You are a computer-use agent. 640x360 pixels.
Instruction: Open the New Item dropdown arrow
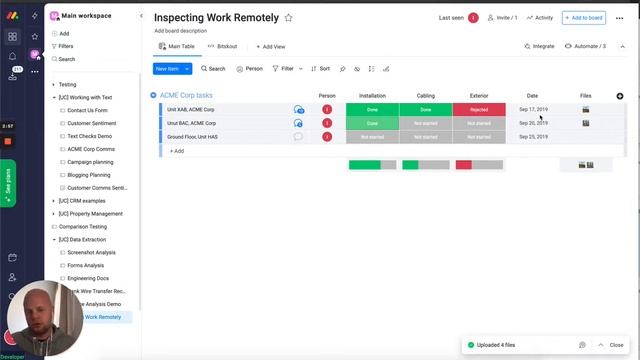(x=187, y=69)
